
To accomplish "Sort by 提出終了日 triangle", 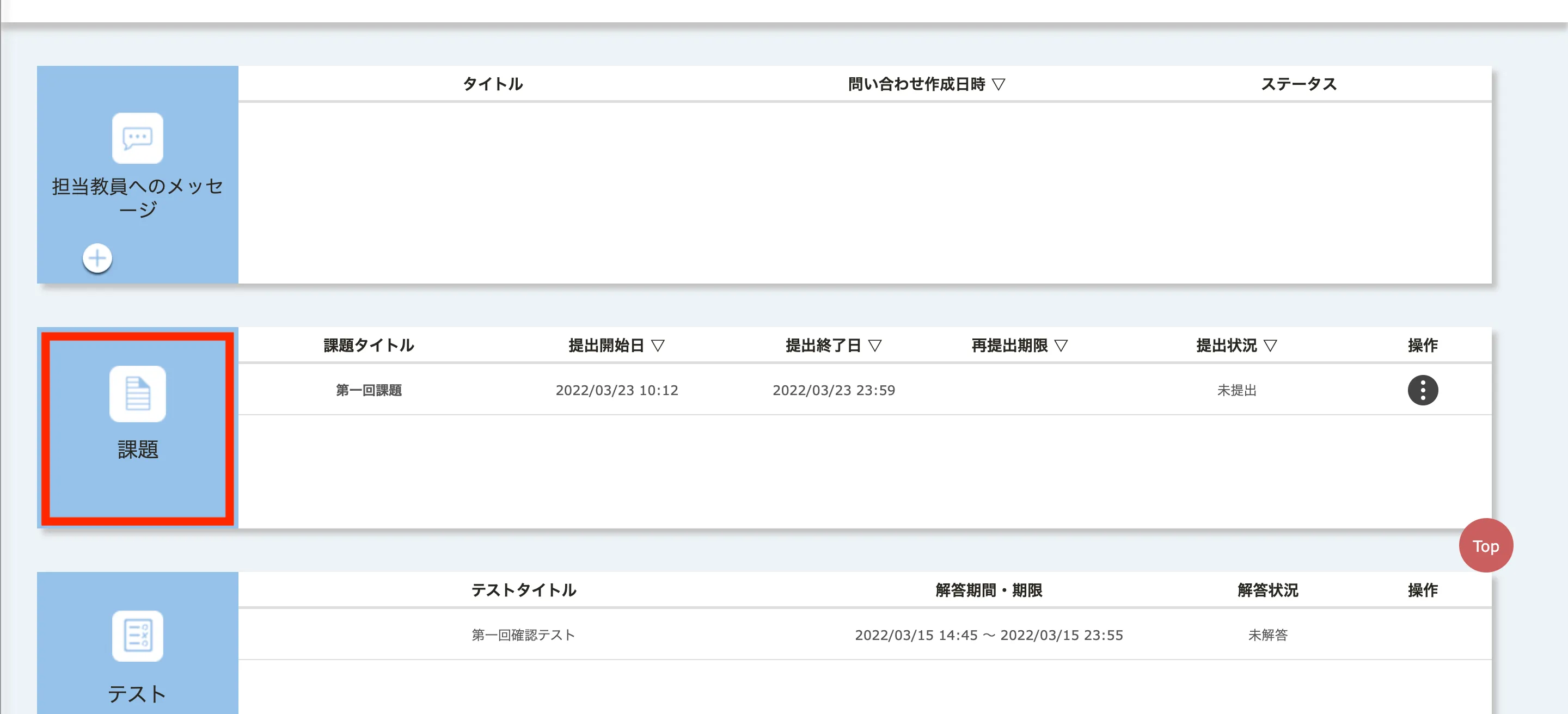I will [875, 346].
